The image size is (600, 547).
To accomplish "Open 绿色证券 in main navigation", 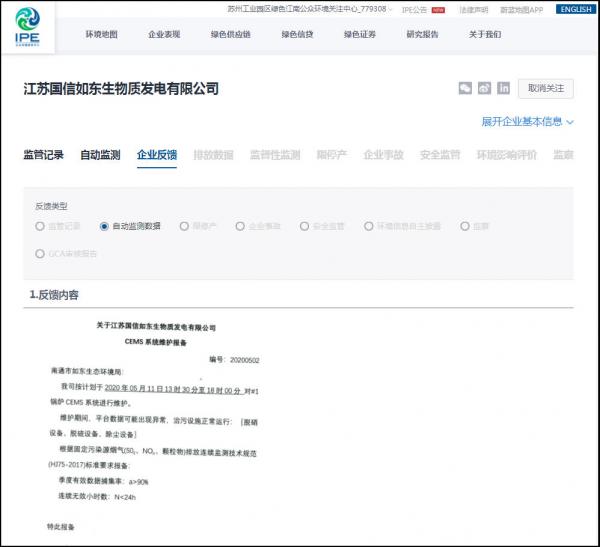I will tap(360, 34).
